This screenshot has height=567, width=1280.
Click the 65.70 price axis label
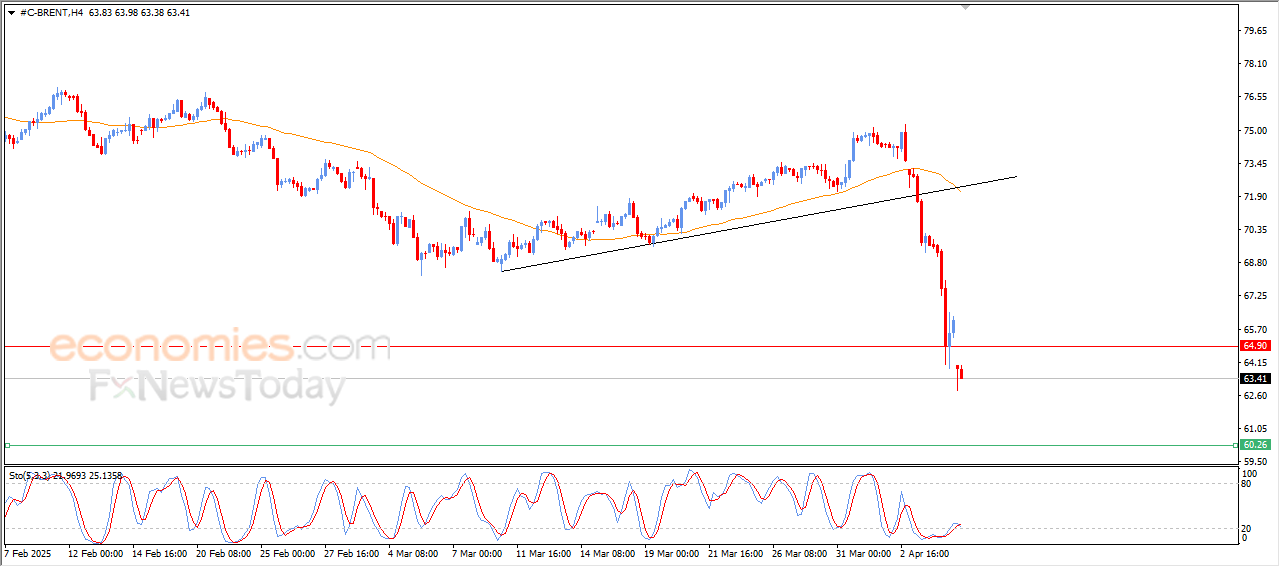pos(1254,329)
